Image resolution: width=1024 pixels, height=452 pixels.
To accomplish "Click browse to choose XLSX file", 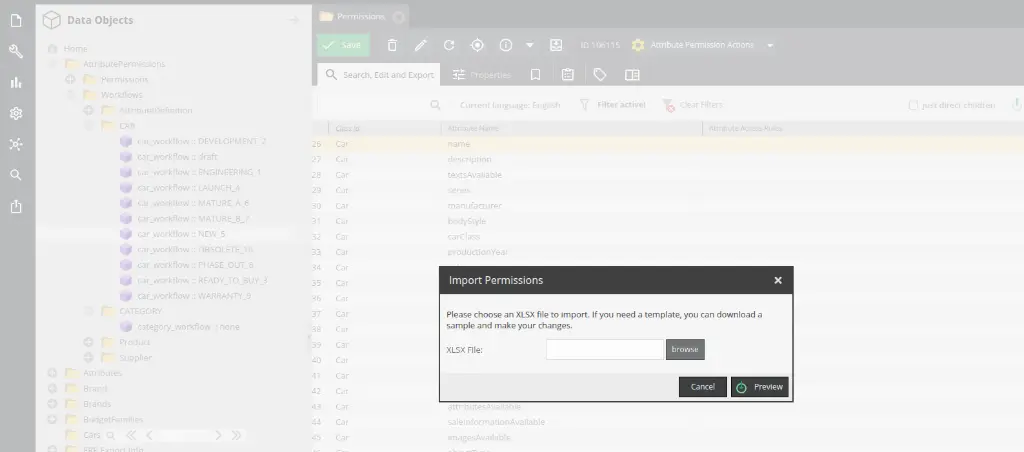I will click(685, 349).
